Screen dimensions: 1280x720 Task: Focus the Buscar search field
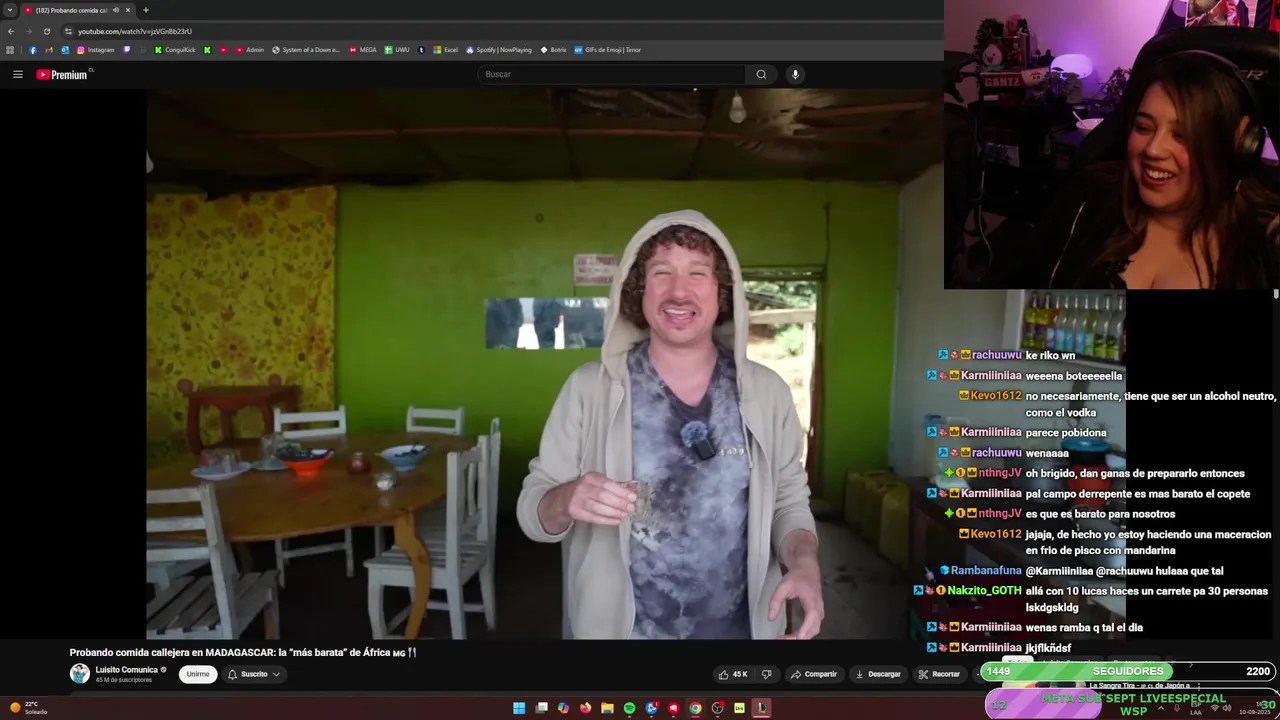pos(612,74)
